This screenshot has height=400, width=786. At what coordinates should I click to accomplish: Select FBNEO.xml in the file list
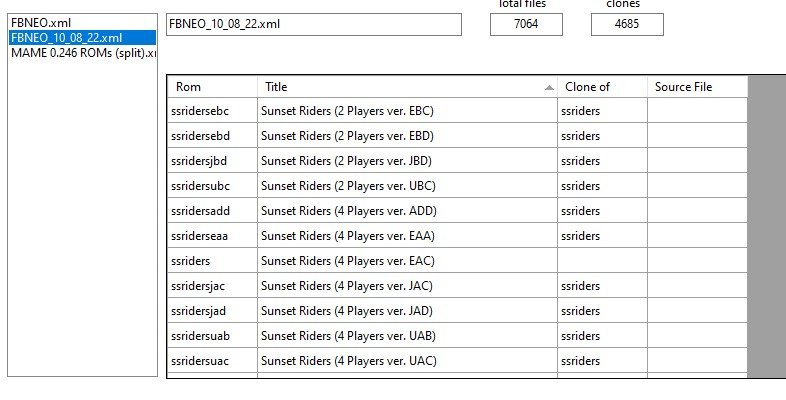pyautogui.click(x=41, y=23)
